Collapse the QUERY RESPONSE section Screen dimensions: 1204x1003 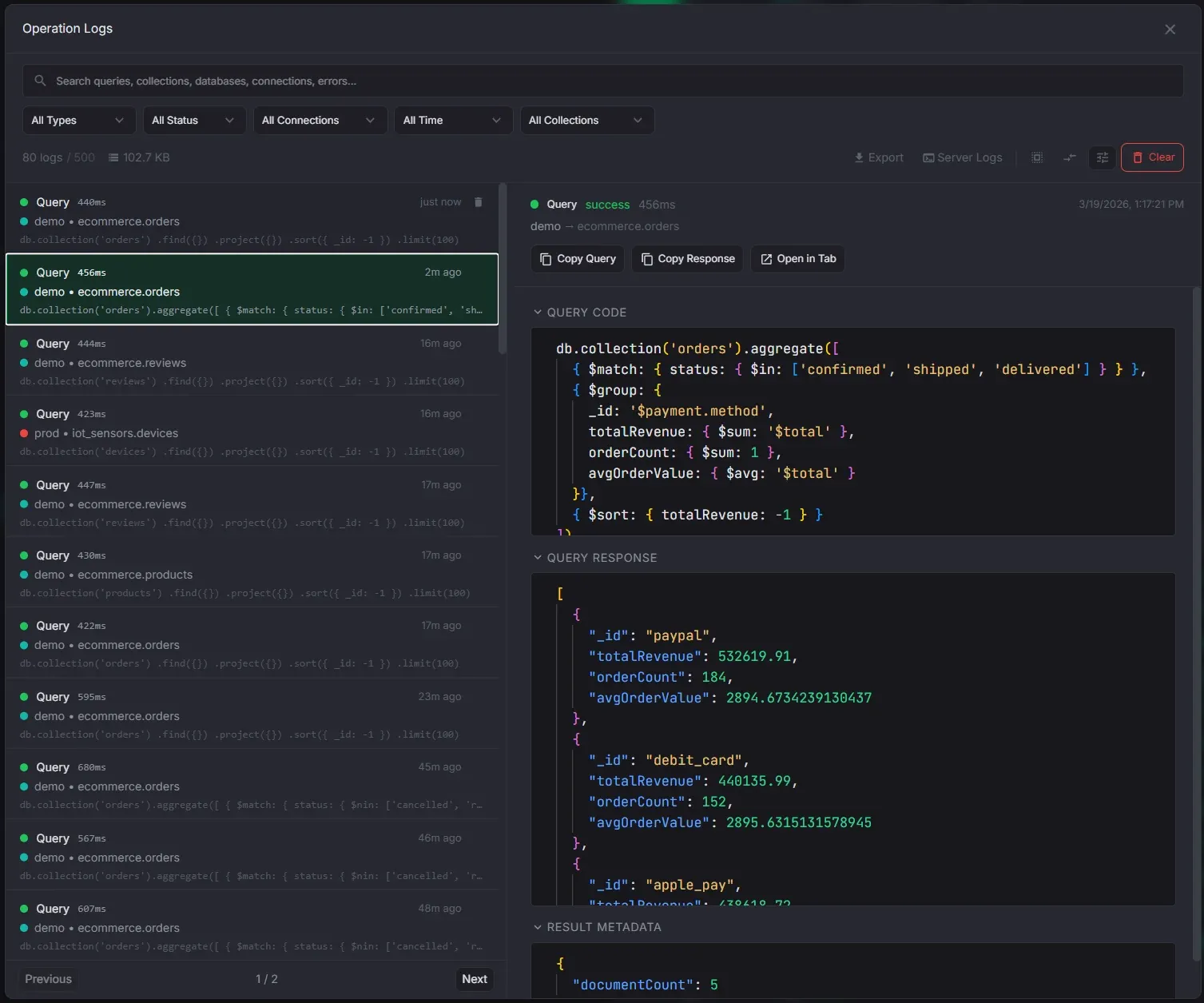pyautogui.click(x=595, y=558)
